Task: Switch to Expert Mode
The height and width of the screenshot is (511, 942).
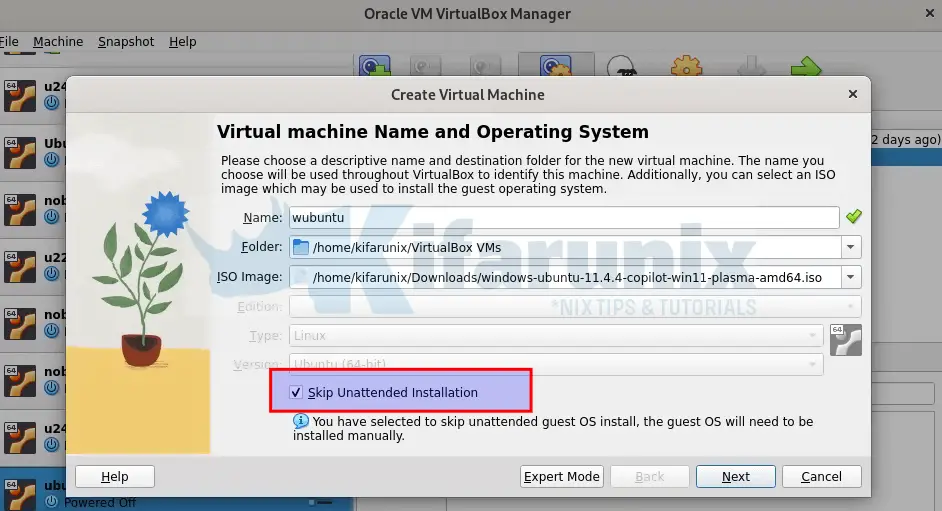Action: click(x=561, y=476)
